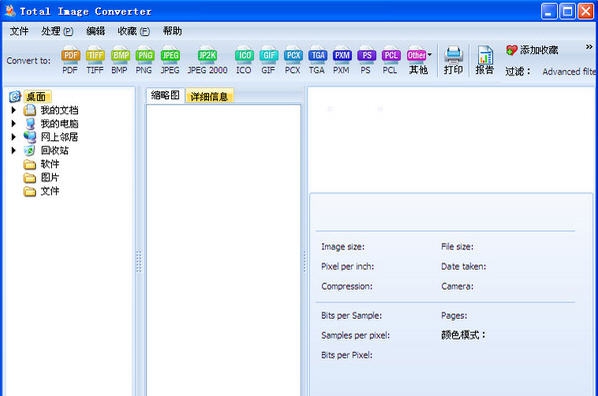Screen dimensions: 598x396
Task: Click the splitter handle beside folder tree
Action: [139, 261]
